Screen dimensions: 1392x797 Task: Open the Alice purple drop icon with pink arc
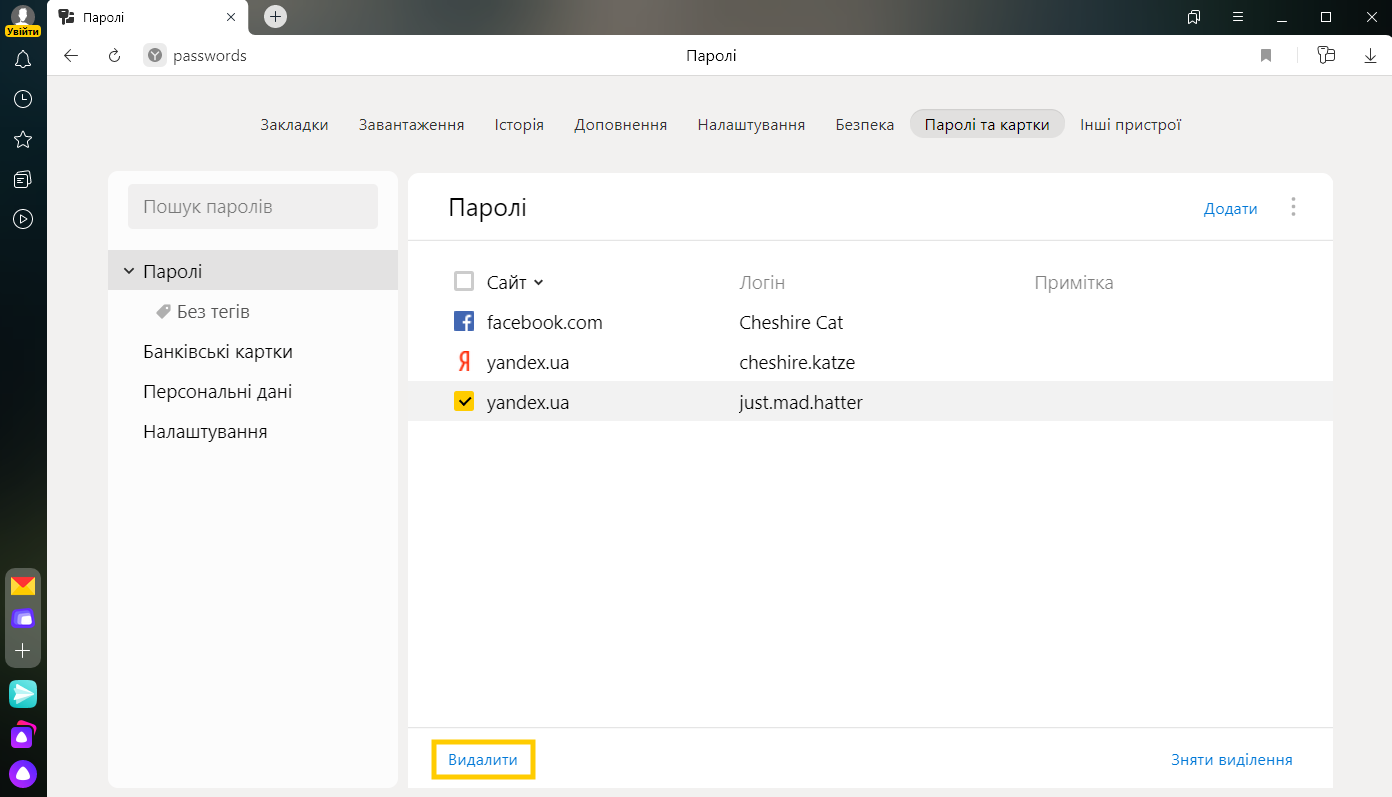pyautogui.click(x=23, y=734)
